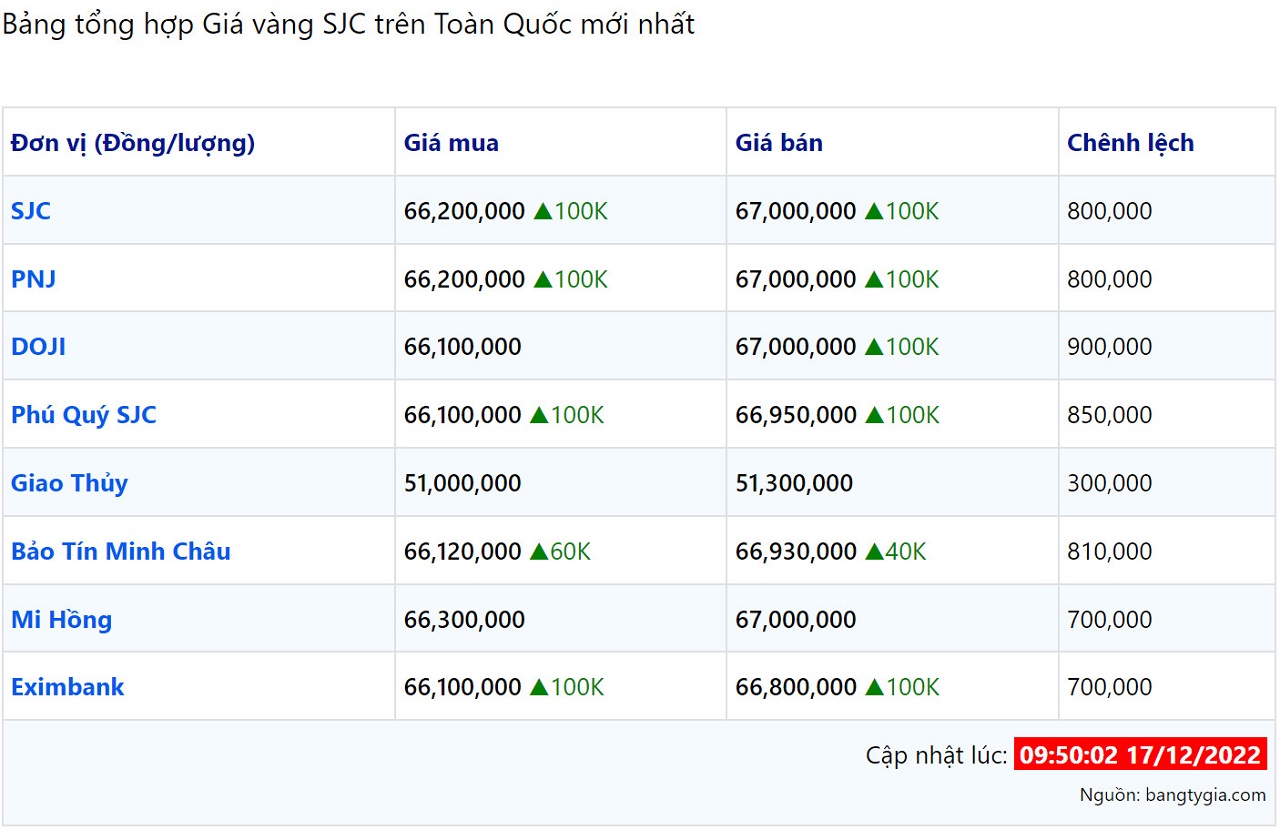Click Bảo Tín Minh Châu buy price 66,120,000

(462, 551)
